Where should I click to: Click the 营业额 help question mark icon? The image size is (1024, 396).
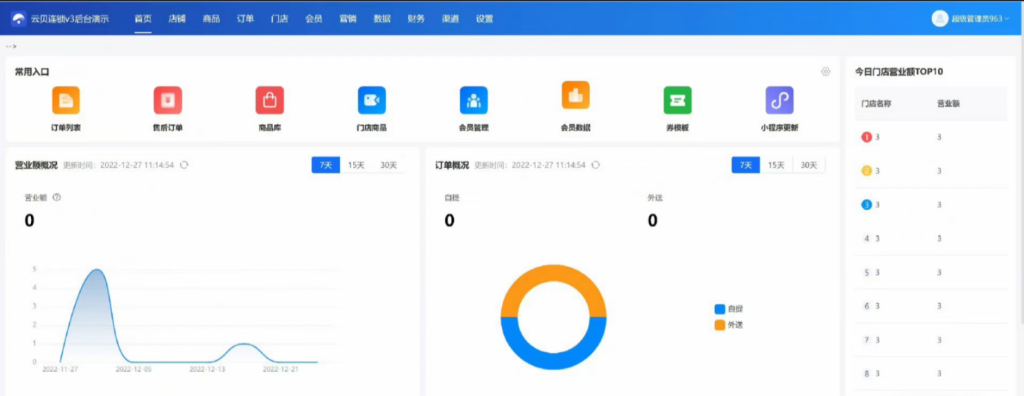[57, 197]
